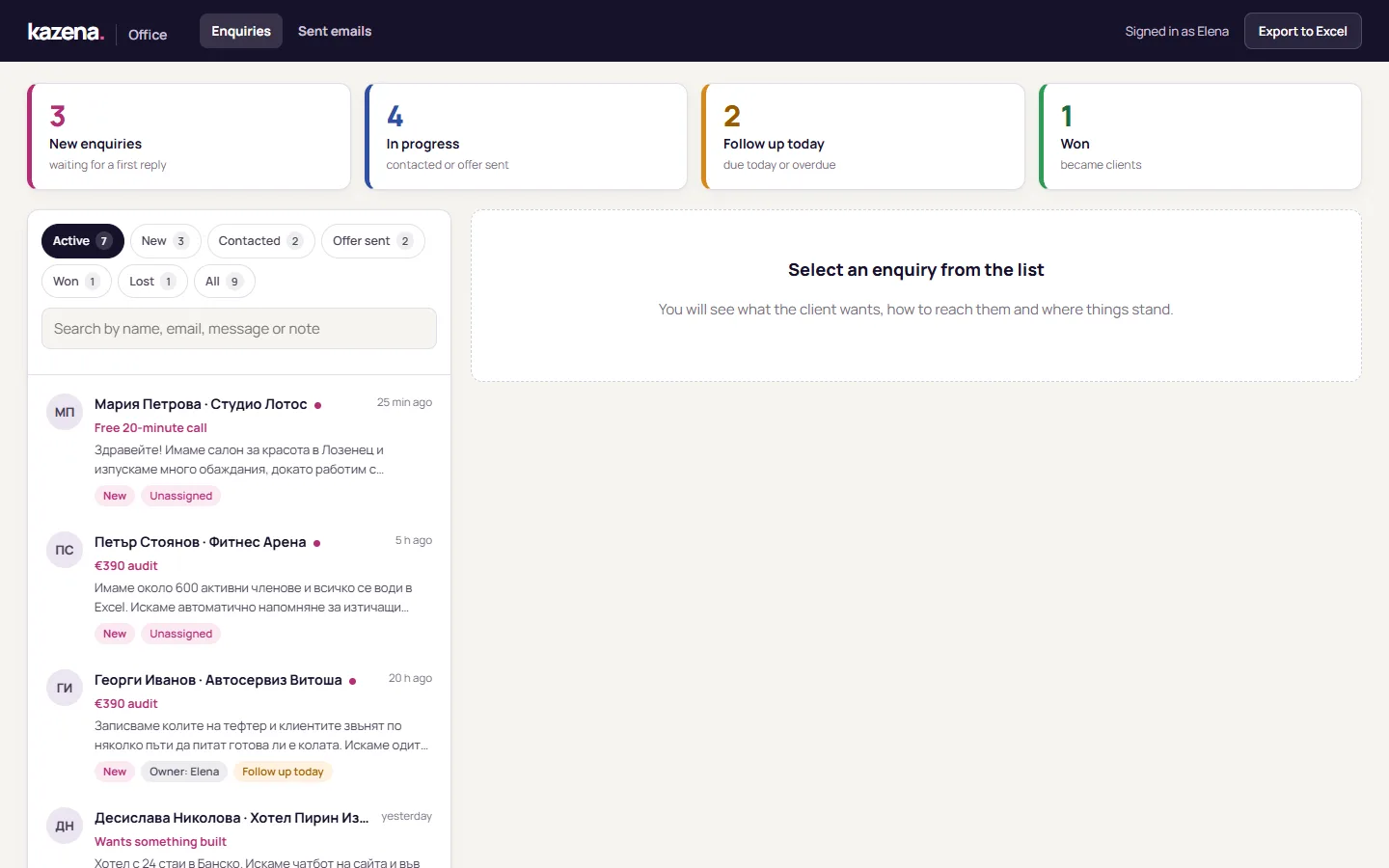The height and width of the screenshot is (868, 1389).
Task: Open the Sent emails tab
Action: (x=335, y=31)
